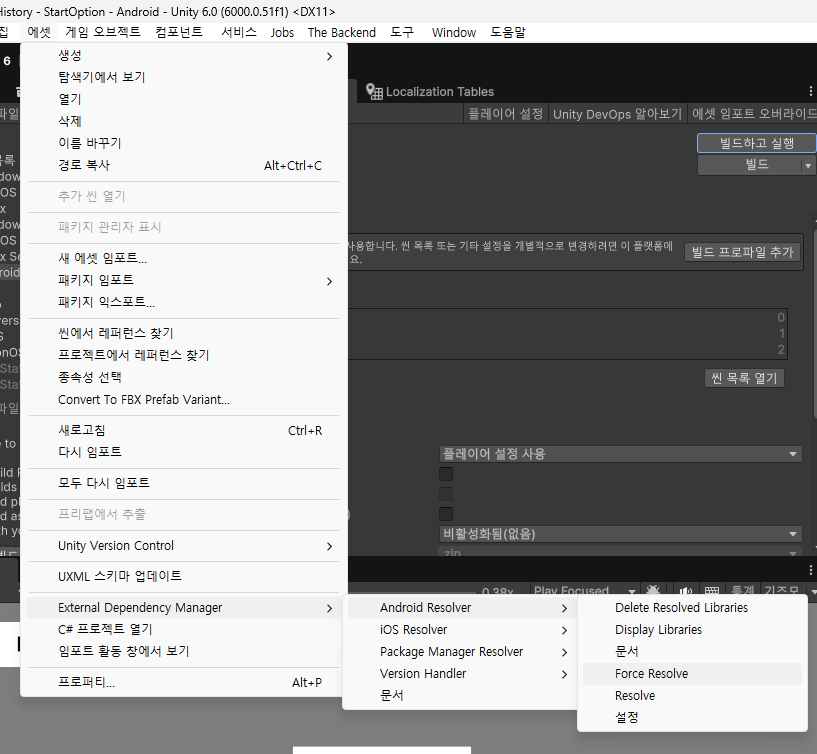This screenshot has height=754, width=817.
Task: Select 씬에서 레퍼런스 찾기
Action: click(x=184, y=333)
